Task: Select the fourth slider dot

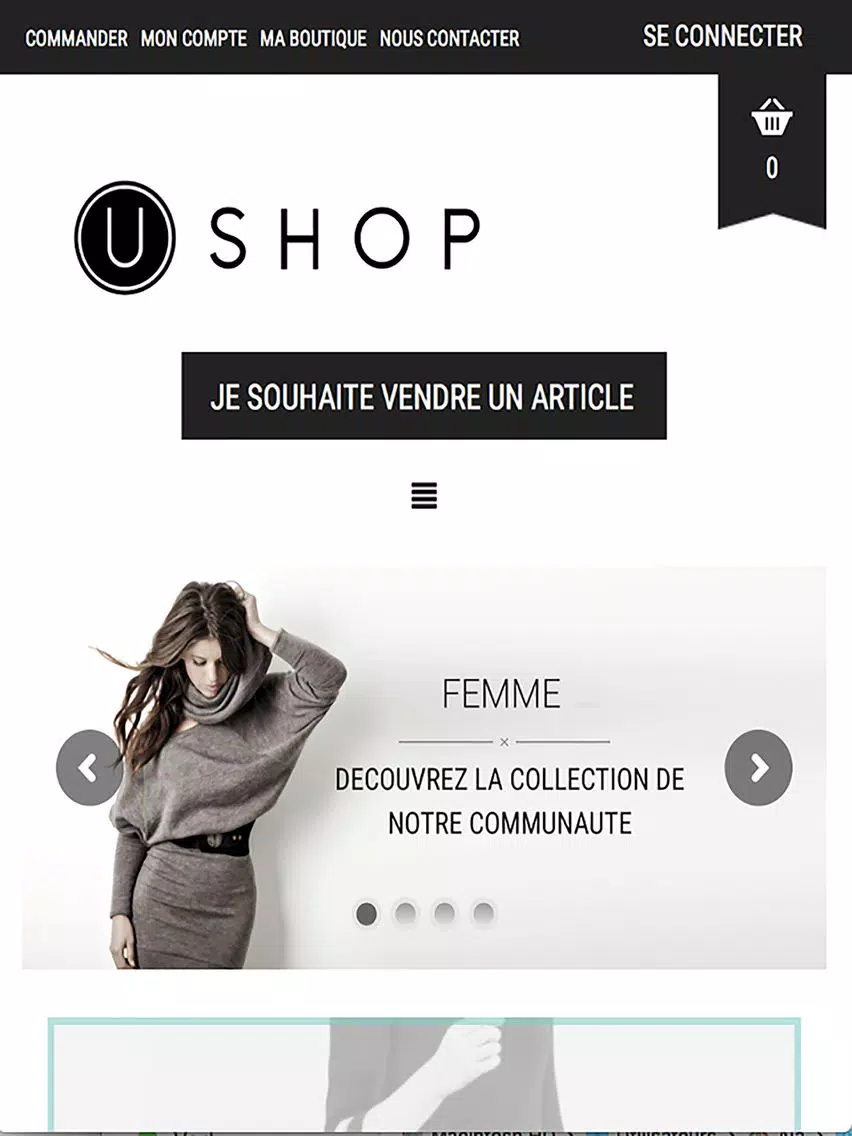Action: [483, 914]
